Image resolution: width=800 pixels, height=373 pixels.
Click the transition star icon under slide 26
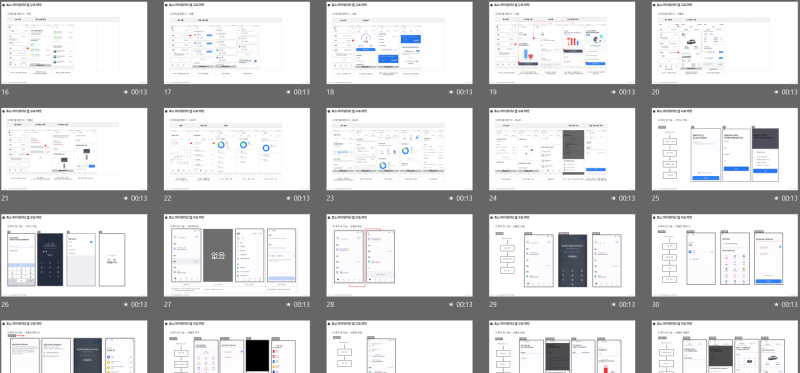pos(126,305)
